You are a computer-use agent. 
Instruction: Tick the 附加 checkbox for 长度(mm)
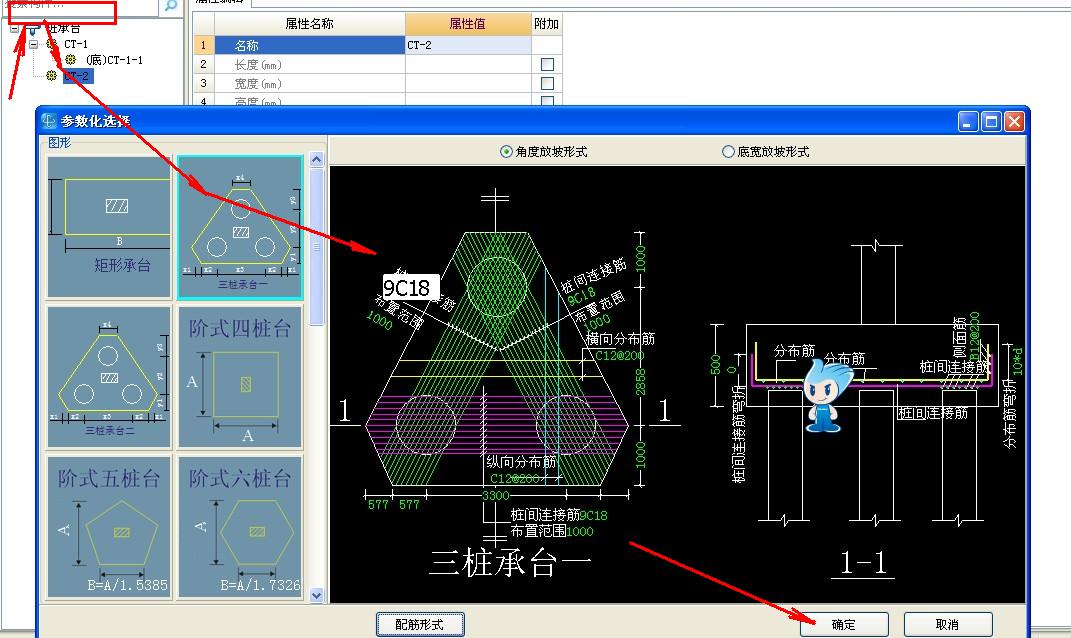click(x=547, y=64)
